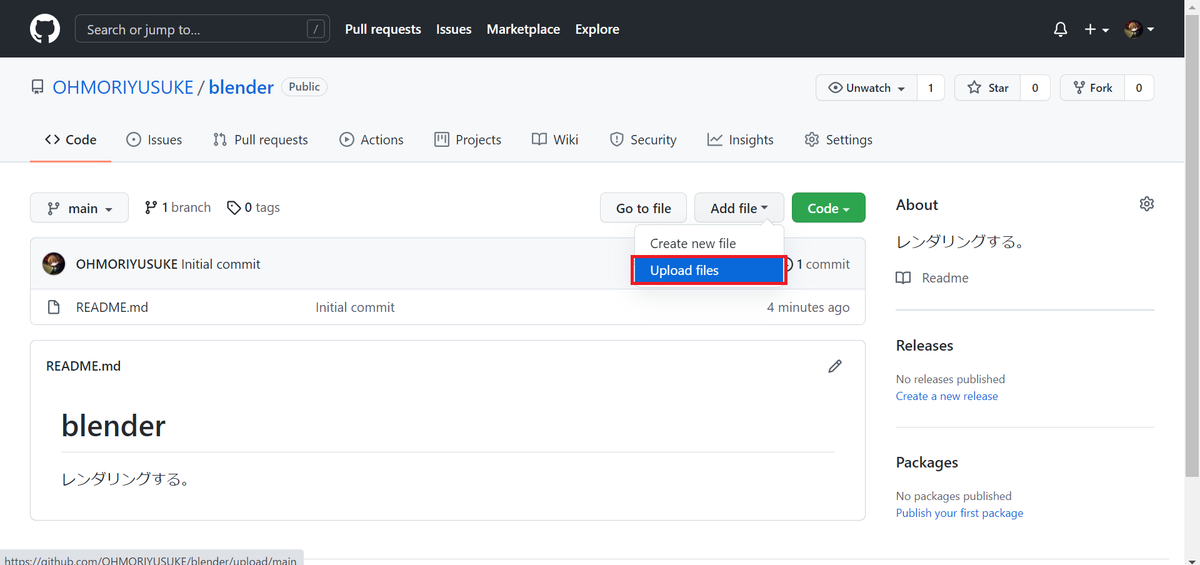Viewport: 1200px width, 565px height.
Task: Switch to the repository Issues tab
Action: point(154,140)
